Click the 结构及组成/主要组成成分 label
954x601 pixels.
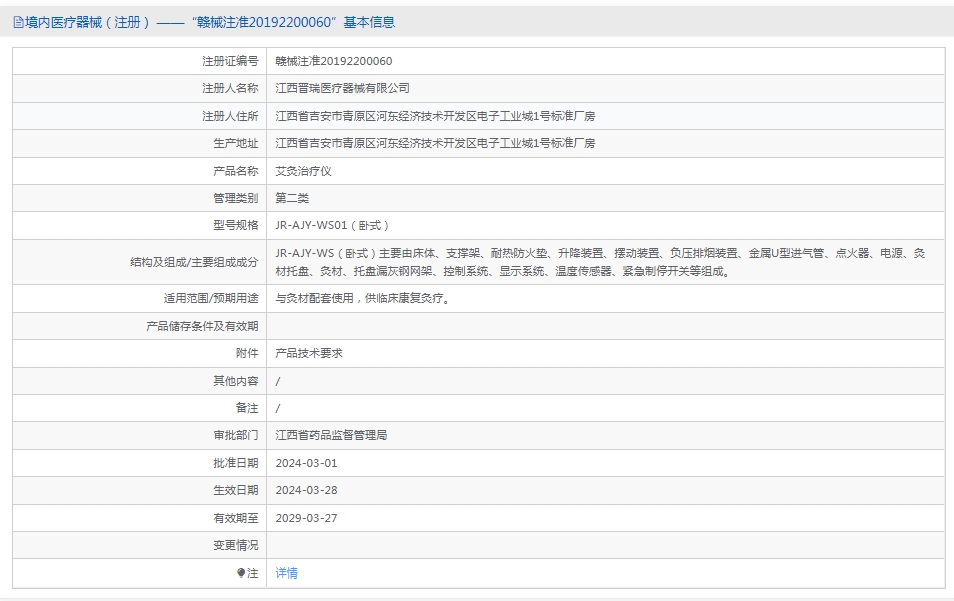click(x=195, y=262)
